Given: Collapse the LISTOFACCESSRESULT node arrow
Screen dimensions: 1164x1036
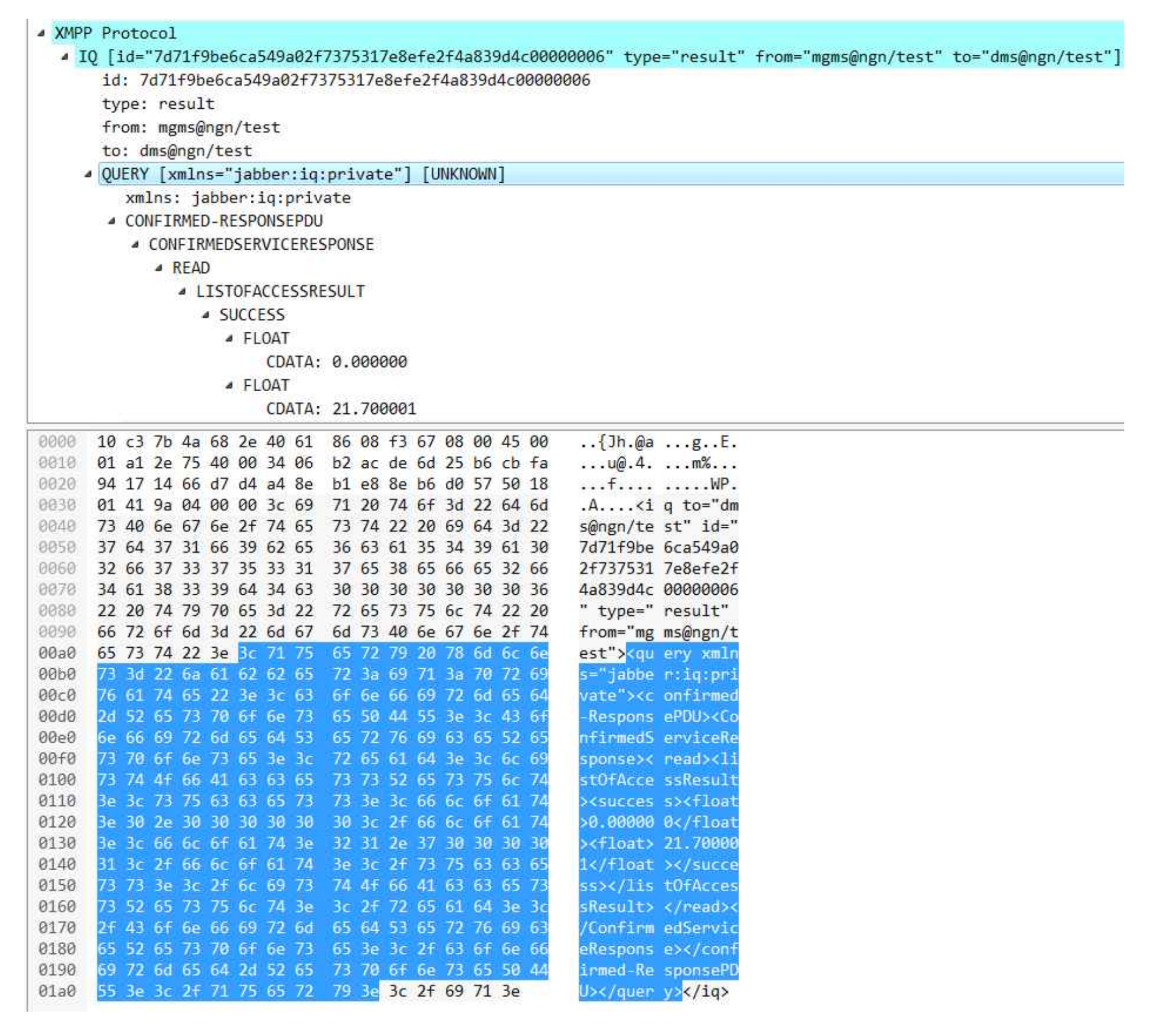Looking at the screenshot, I should click(182, 291).
